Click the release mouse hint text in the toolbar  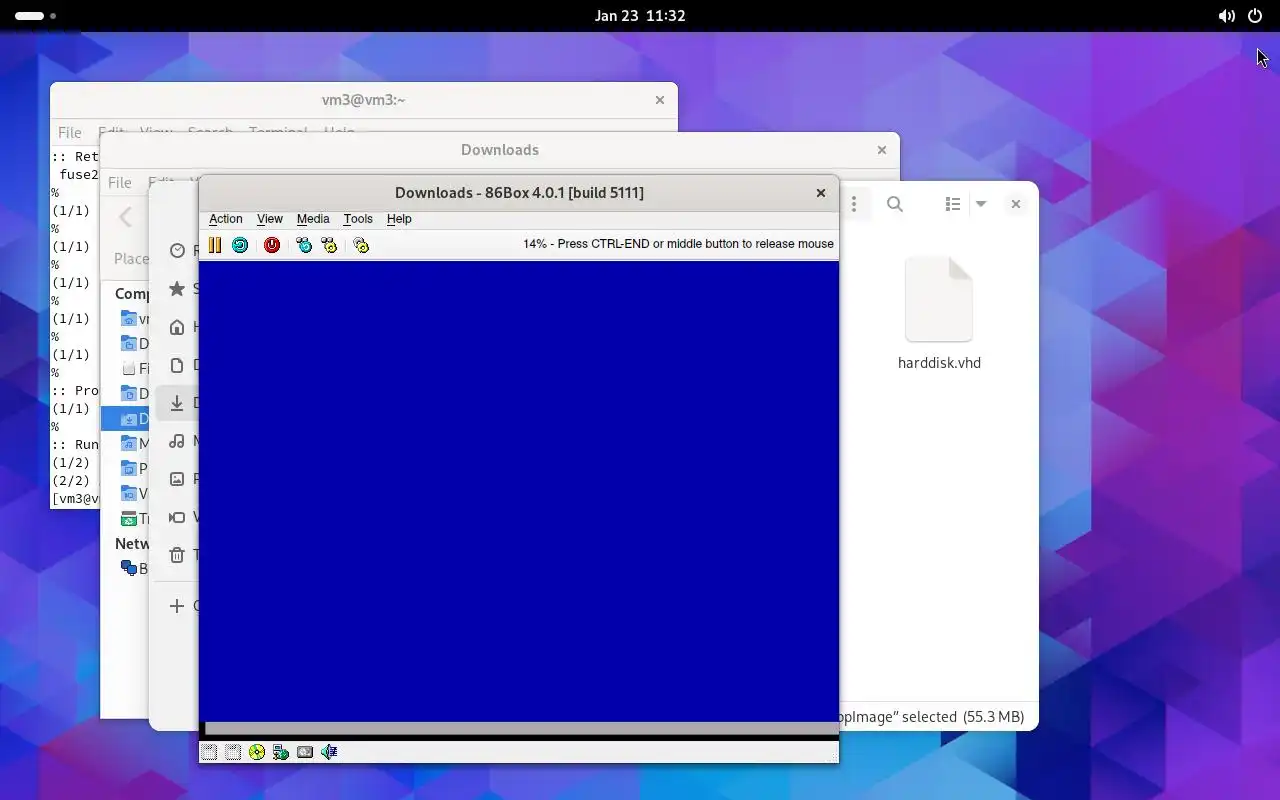[x=678, y=244]
